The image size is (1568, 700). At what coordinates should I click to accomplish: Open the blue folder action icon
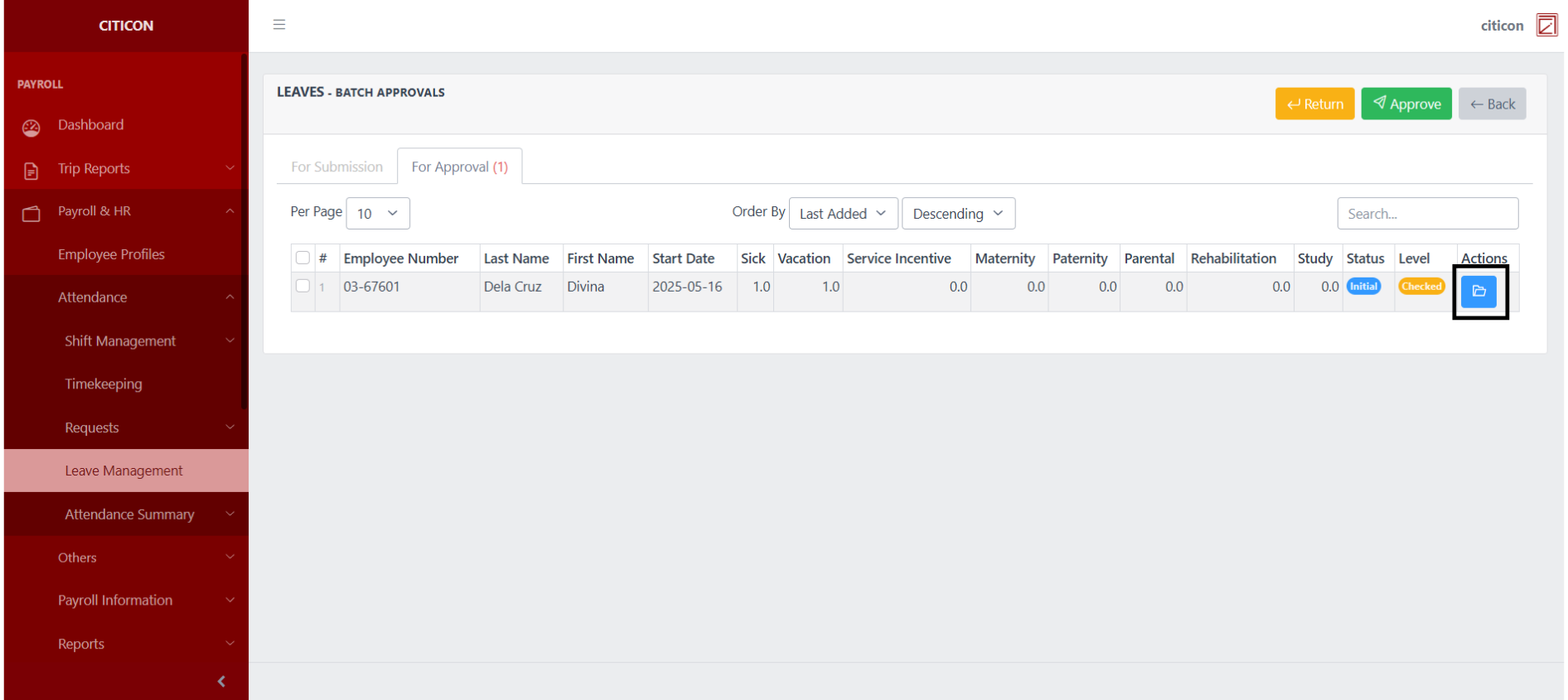click(x=1478, y=292)
